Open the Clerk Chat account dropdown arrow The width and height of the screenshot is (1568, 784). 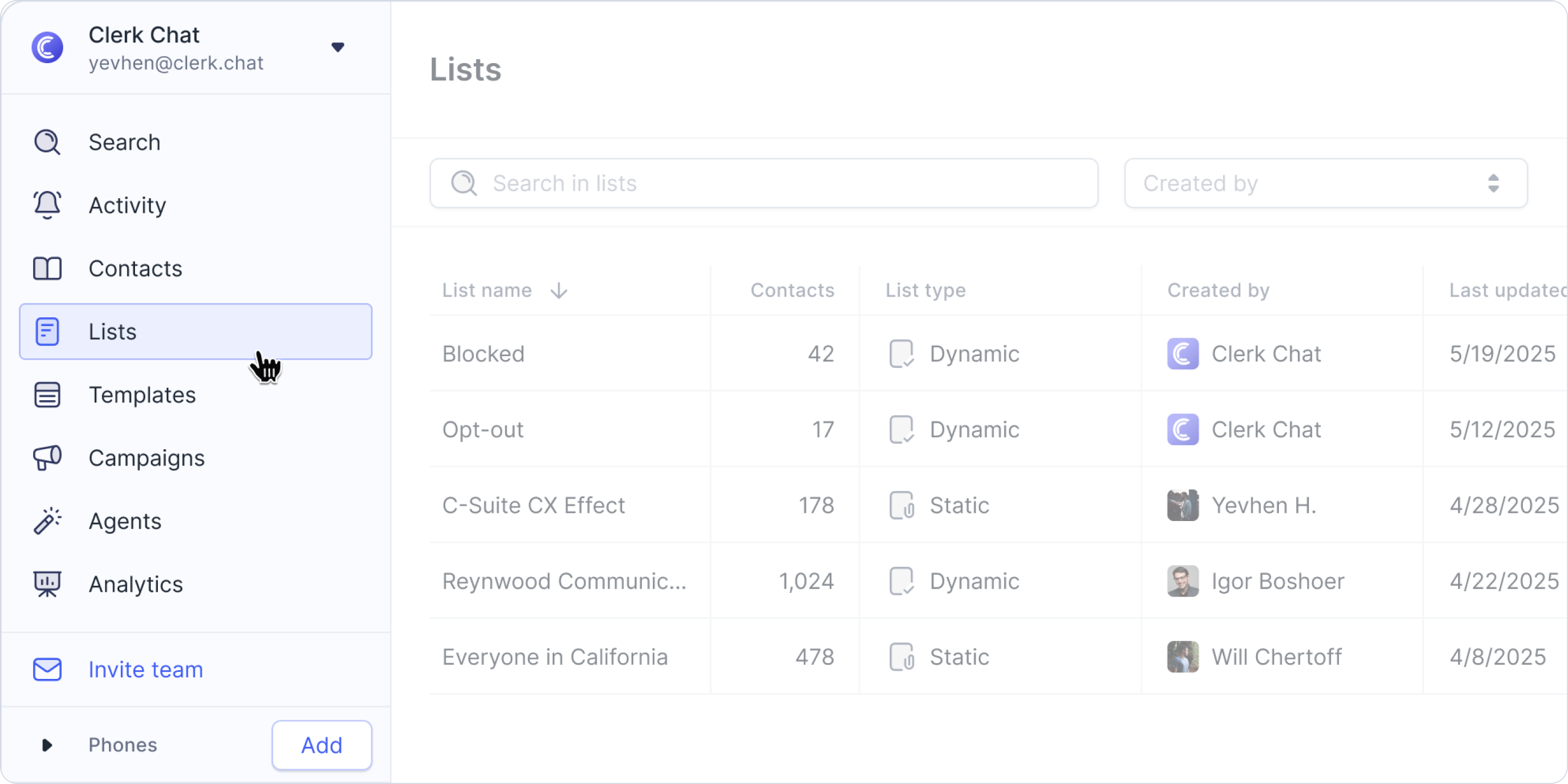[x=338, y=47]
